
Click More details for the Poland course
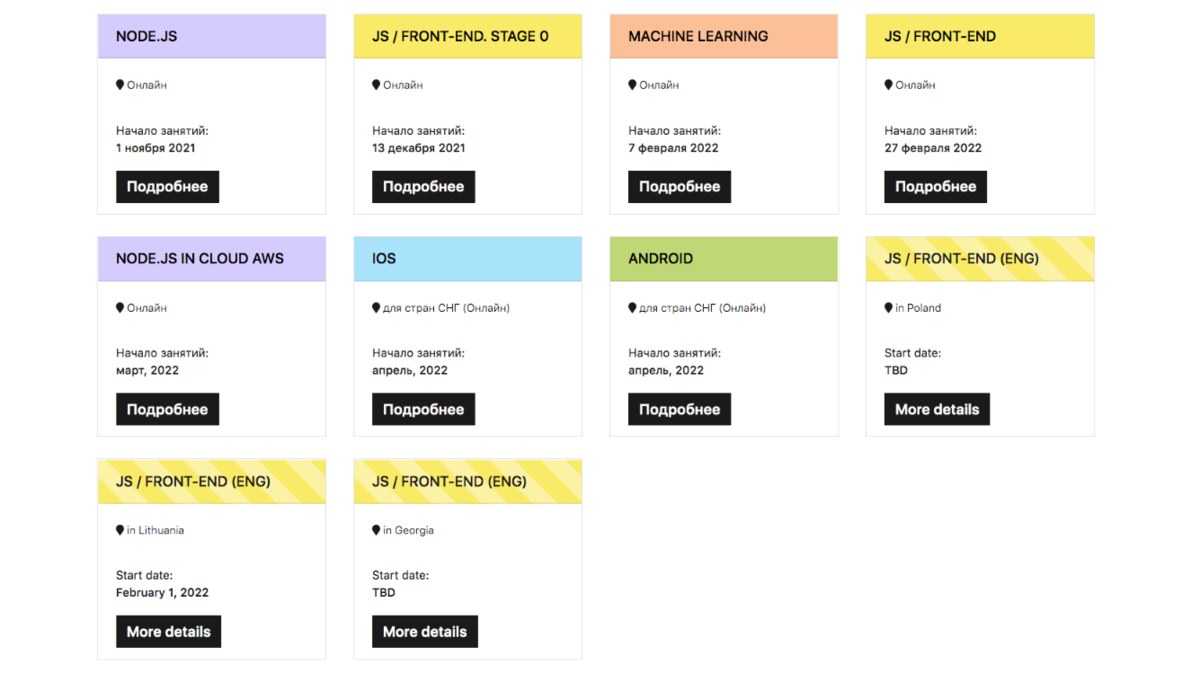936,409
